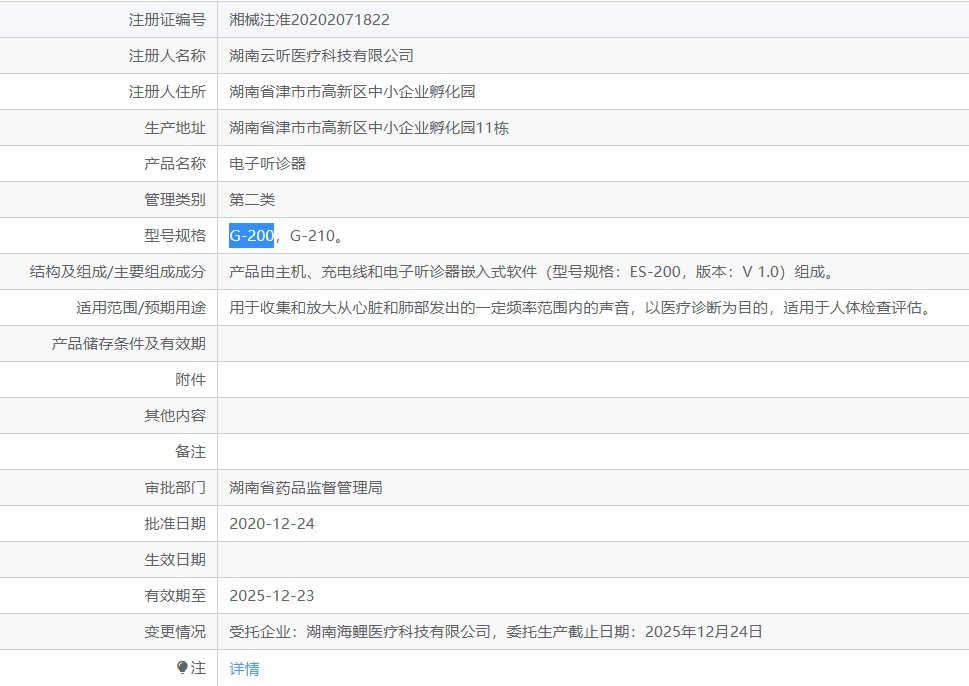Image resolution: width=969 pixels, height=686 pixels.
Task: Click the 结构及组成/主要组成成分 label
Action: (x=117, y=272)
